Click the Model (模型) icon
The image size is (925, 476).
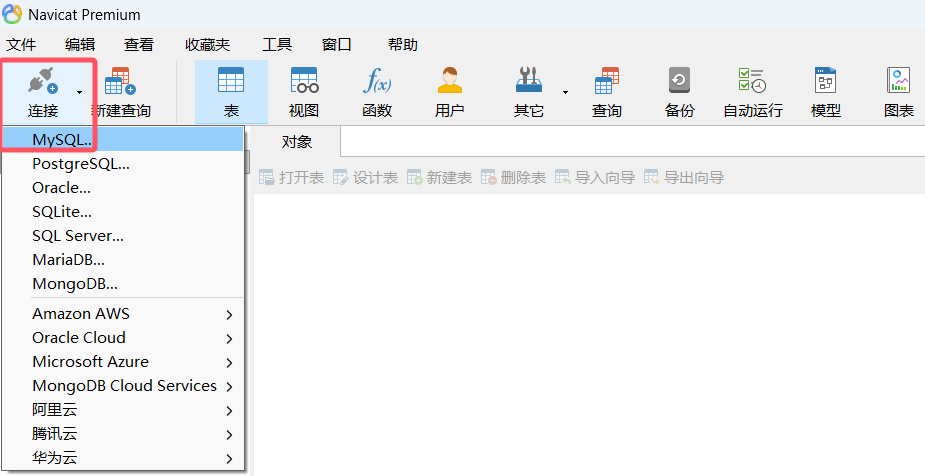[x=825, y=80]
